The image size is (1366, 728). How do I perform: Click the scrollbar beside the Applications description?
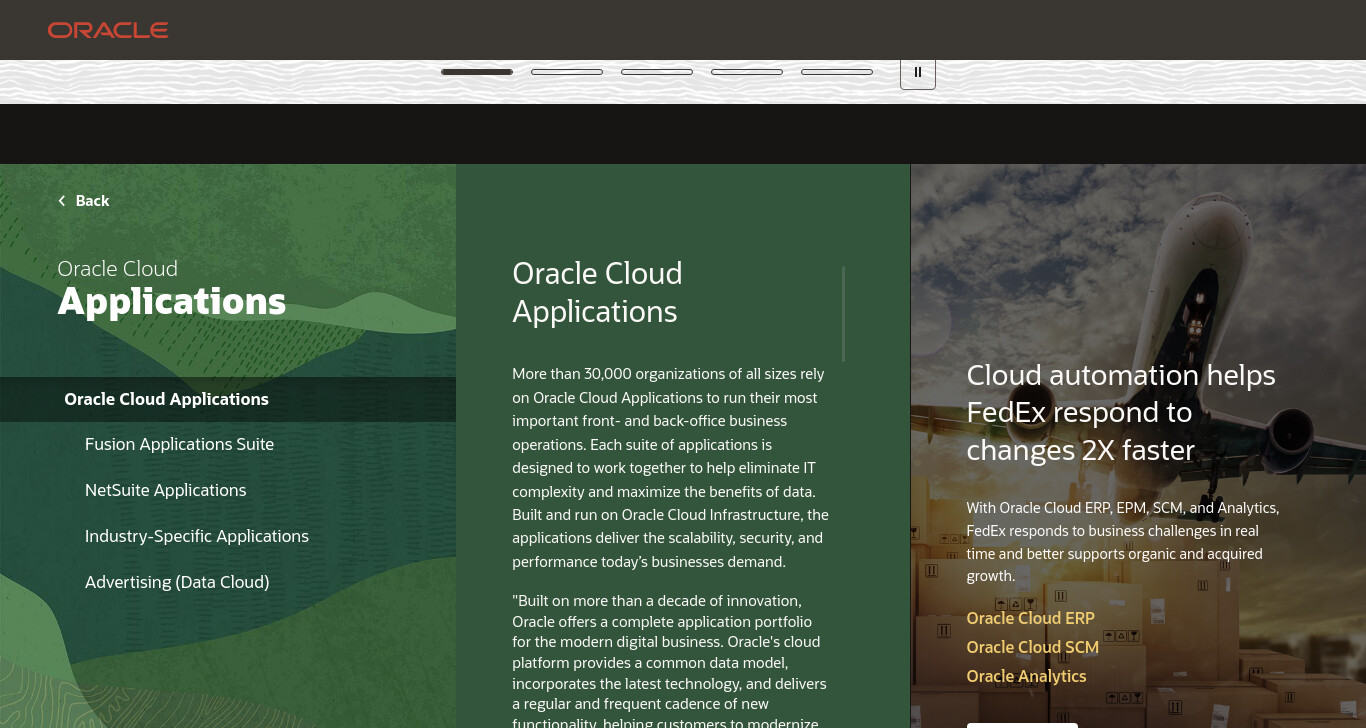pyautogui.click(x=844, y=313)
